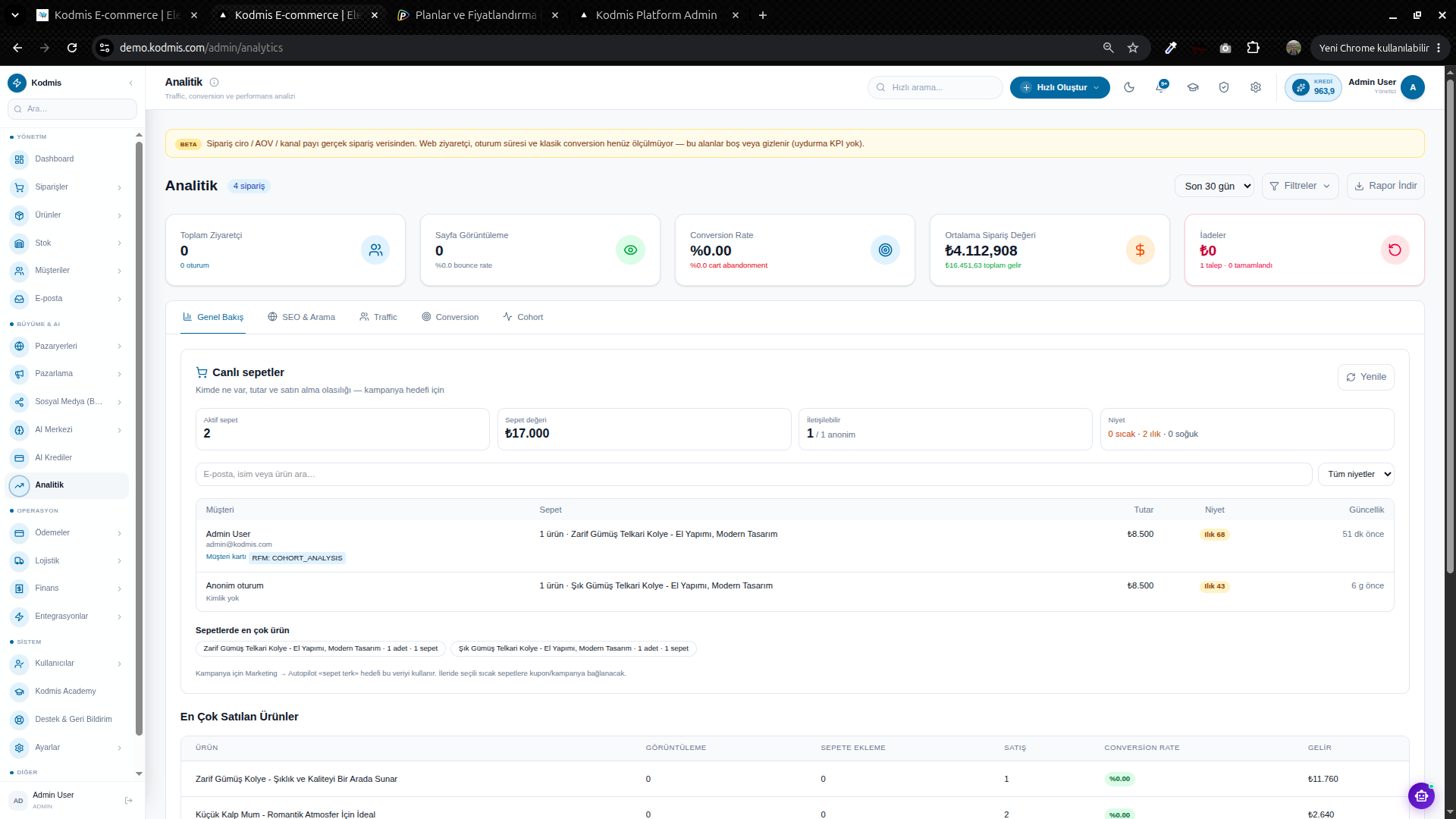
Task: Toggle dark mode moon icon
Action: pyautogui.click(x=1129, y=87)
